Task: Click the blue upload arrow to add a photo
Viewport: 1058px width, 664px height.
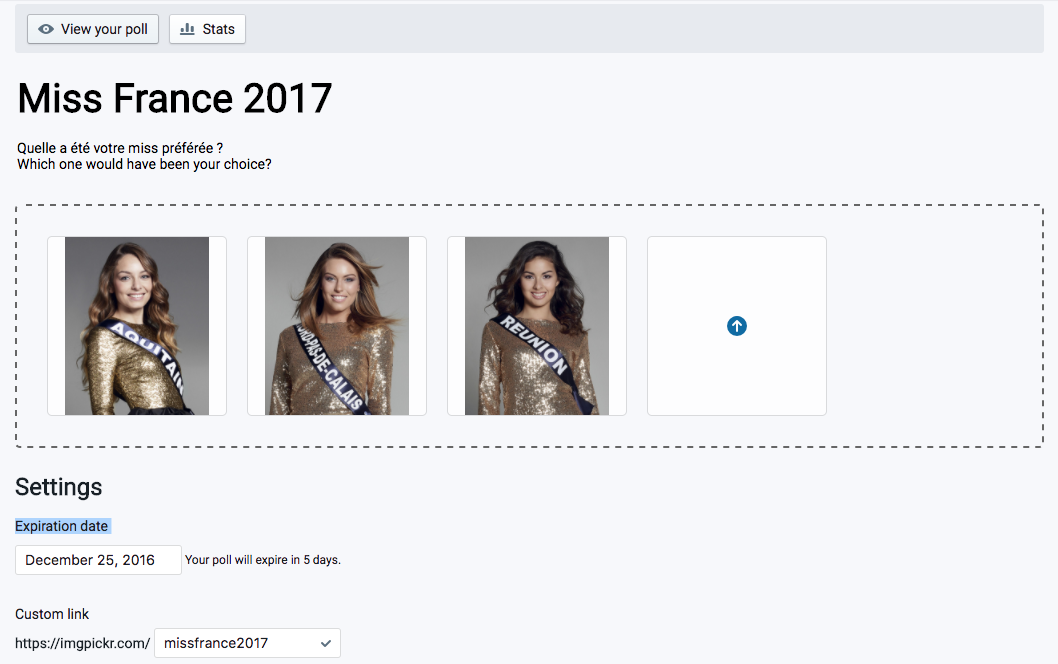Action: pos(737,326)
